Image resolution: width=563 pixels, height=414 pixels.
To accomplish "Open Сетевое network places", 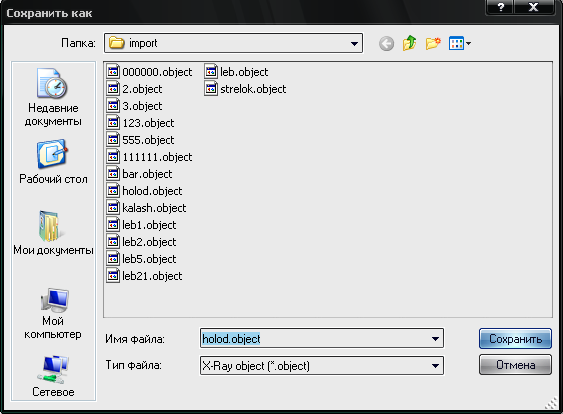I will [53, 376].
